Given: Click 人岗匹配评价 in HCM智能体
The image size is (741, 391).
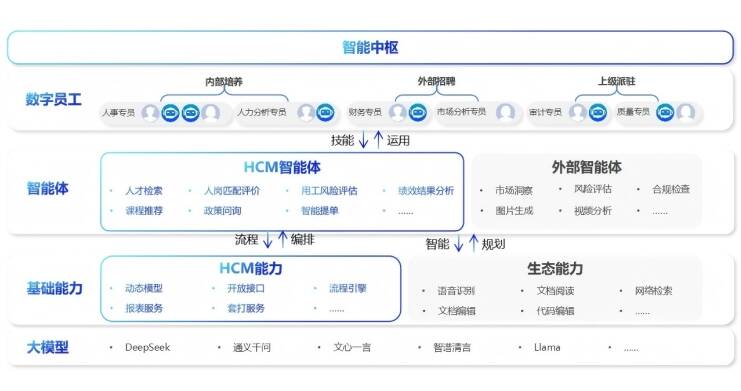Looking at the screenshot, I should tap(232, 191).
